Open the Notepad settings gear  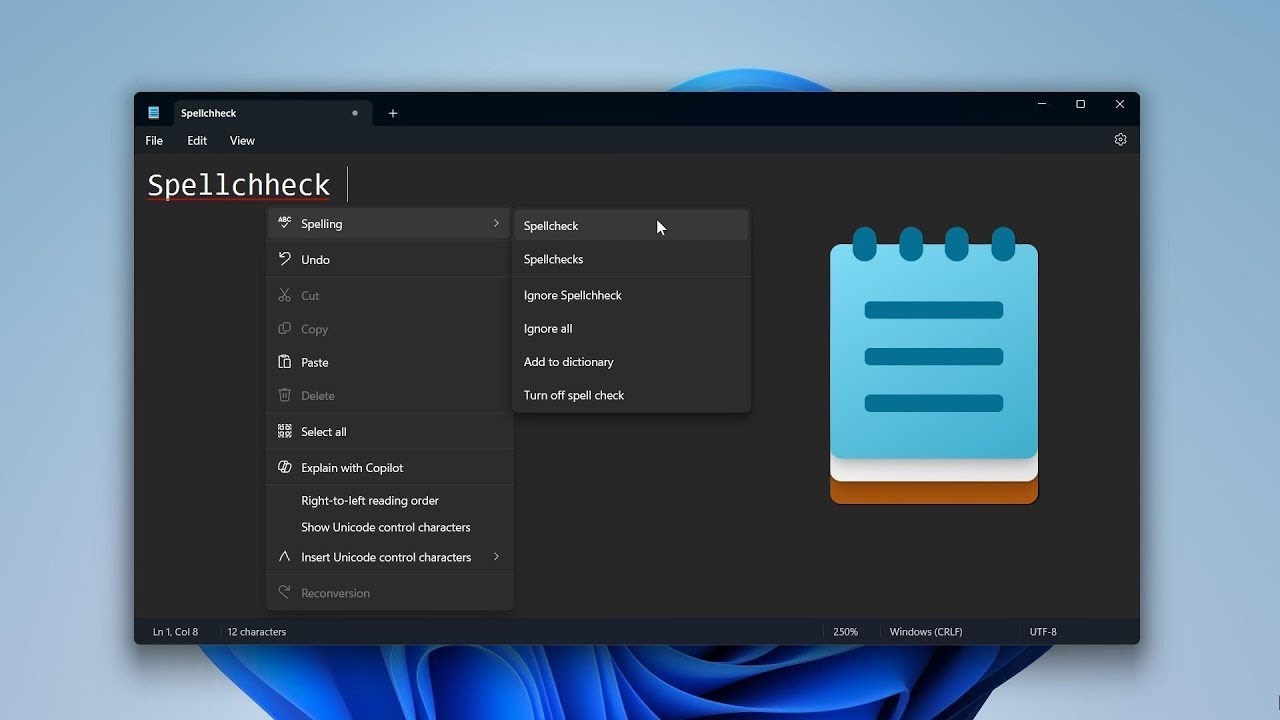point(1120,140)
